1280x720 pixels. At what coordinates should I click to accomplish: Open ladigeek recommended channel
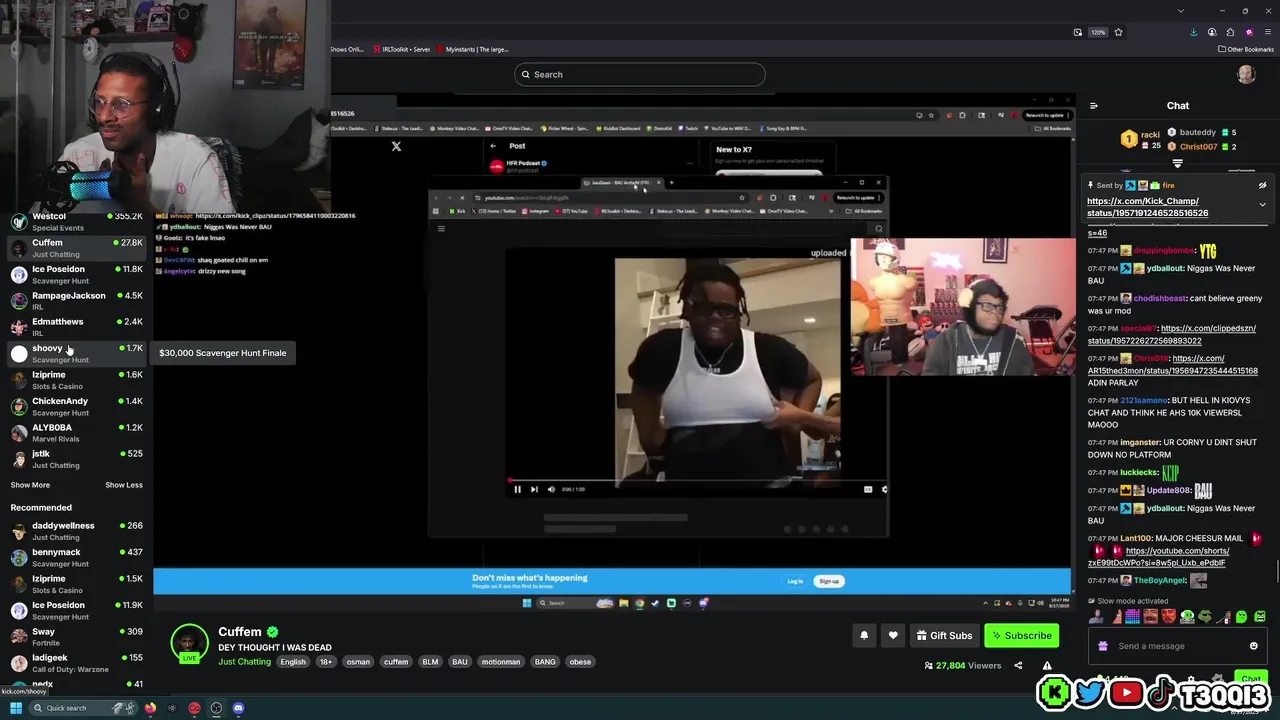click(77, 663)
